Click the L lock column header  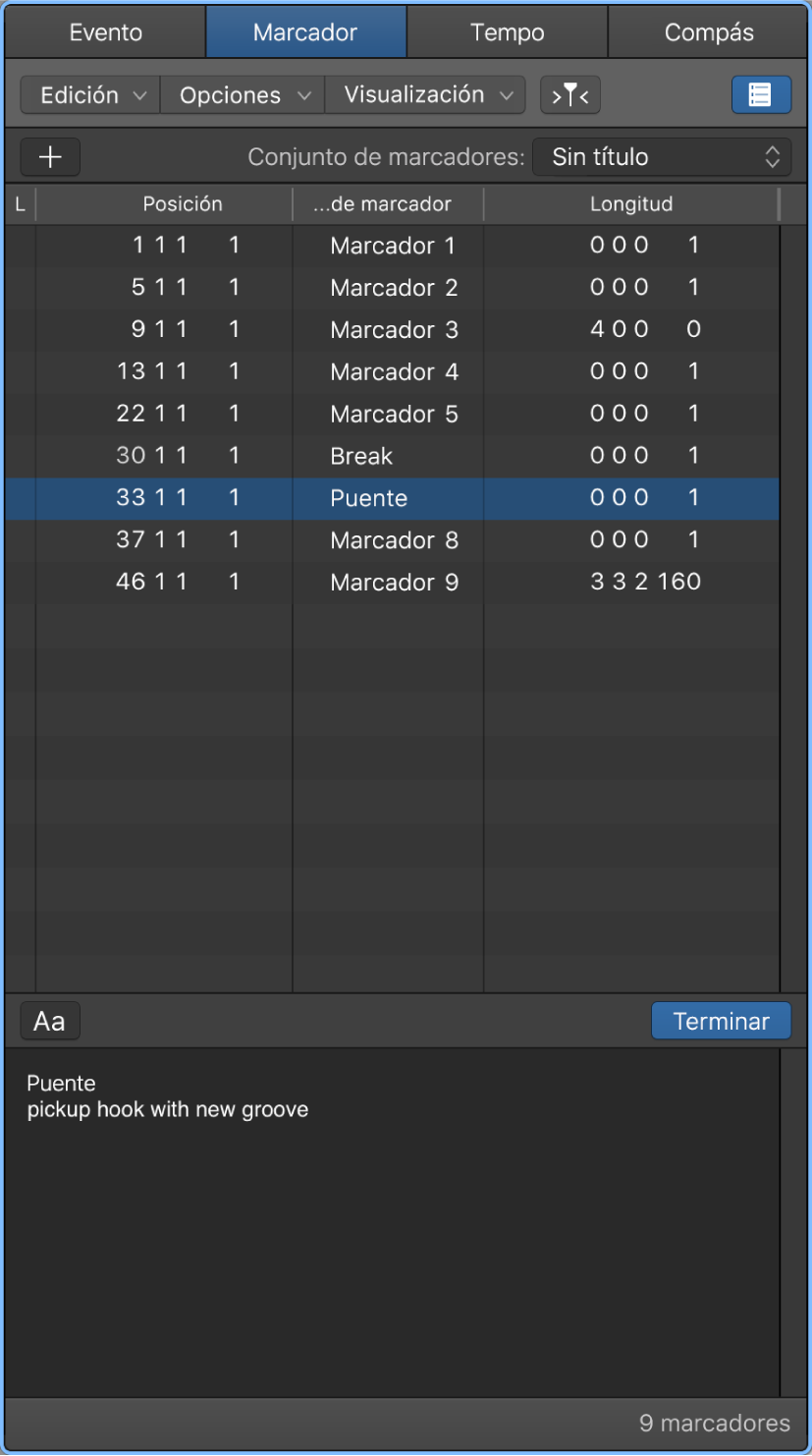tap(20, 204)
